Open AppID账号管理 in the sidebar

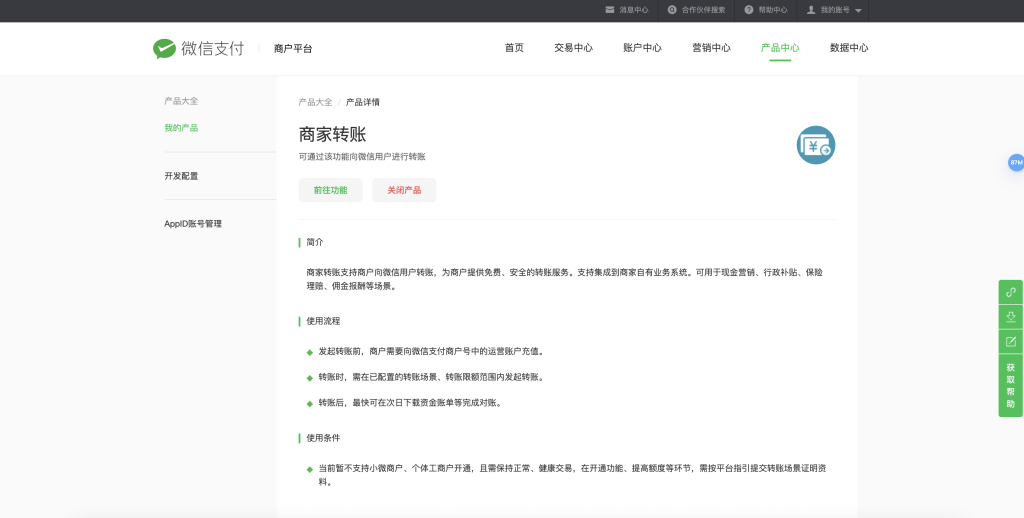pyautogui.click(x=193, y=224)
